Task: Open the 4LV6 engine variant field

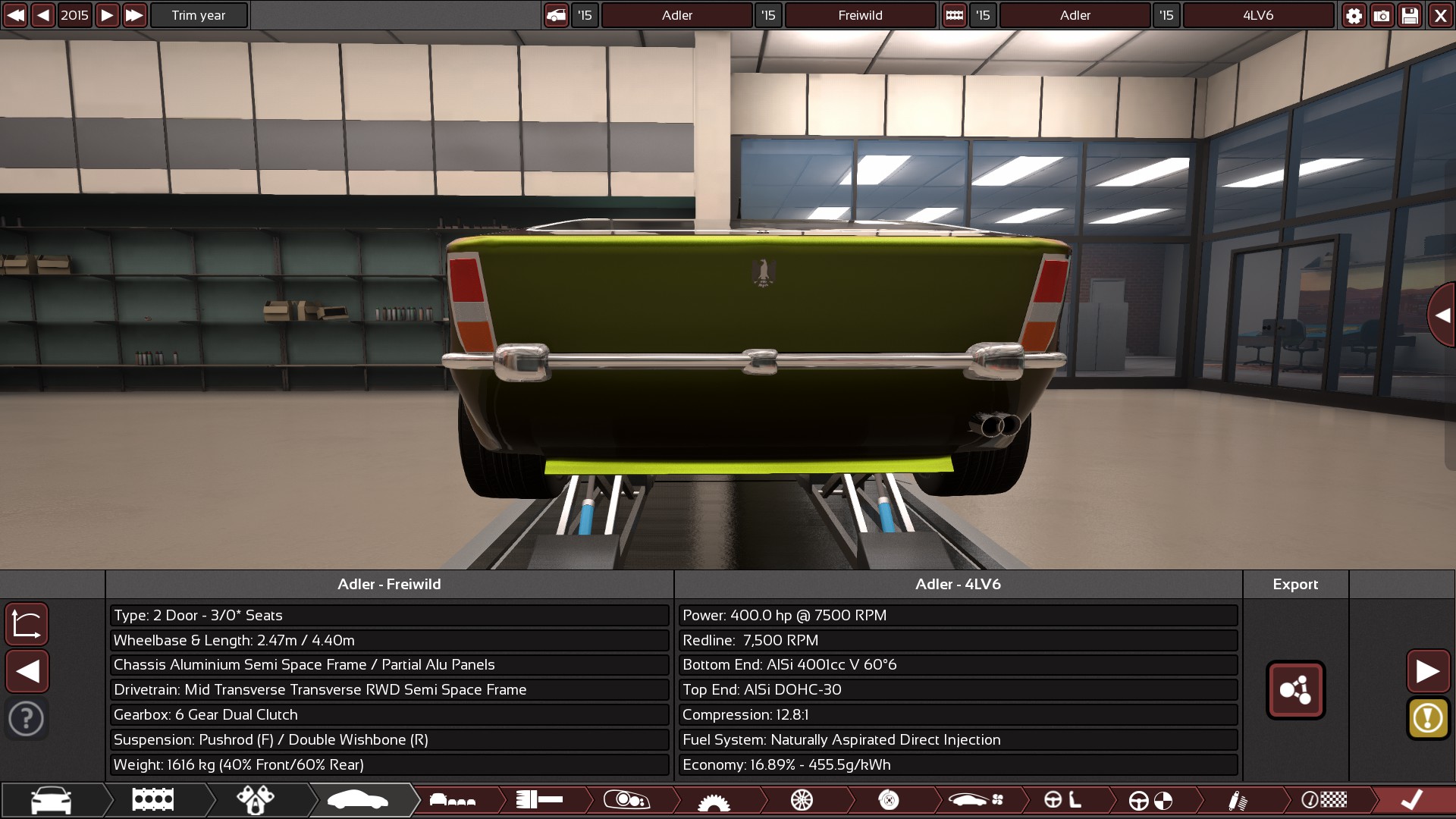Action: tap(1258, 15)
